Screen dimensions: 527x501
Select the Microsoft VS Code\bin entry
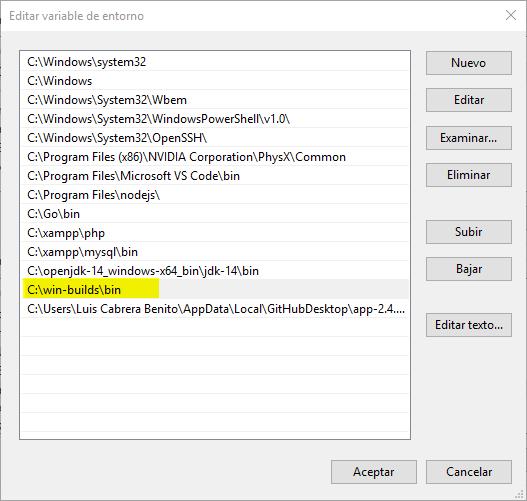tap(215, 176)
